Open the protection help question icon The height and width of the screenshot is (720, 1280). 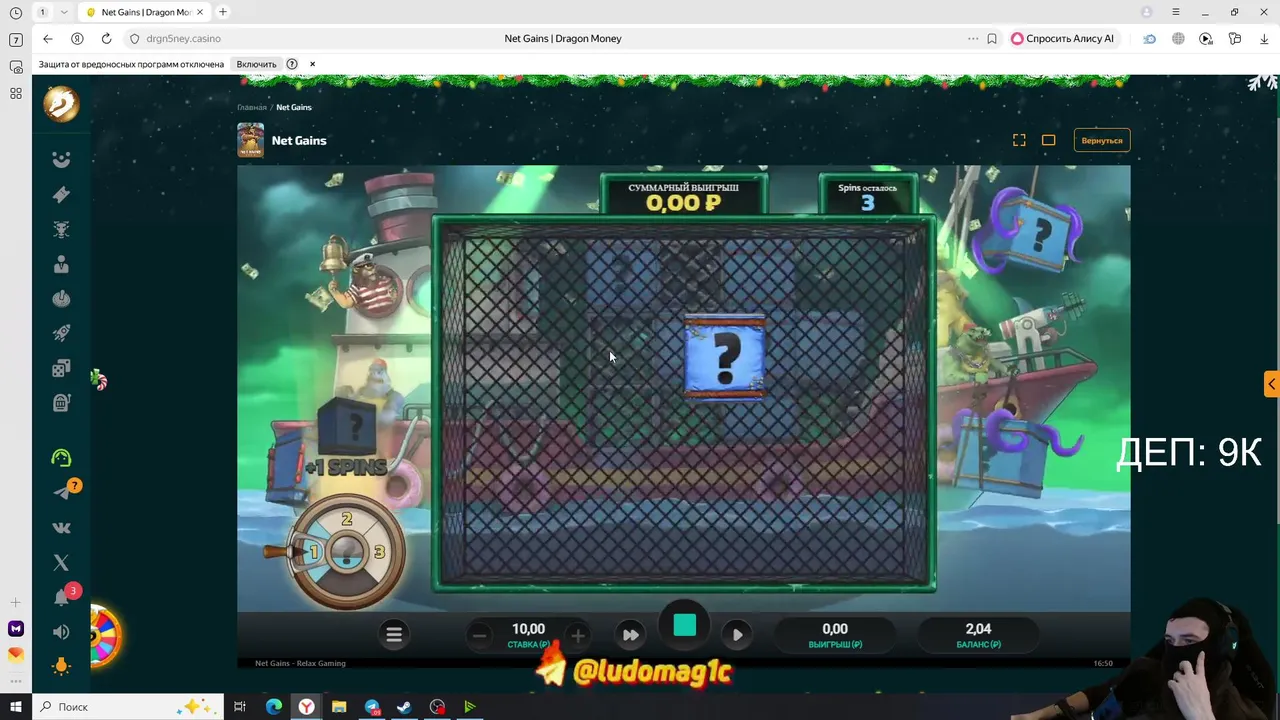point(292,64)
